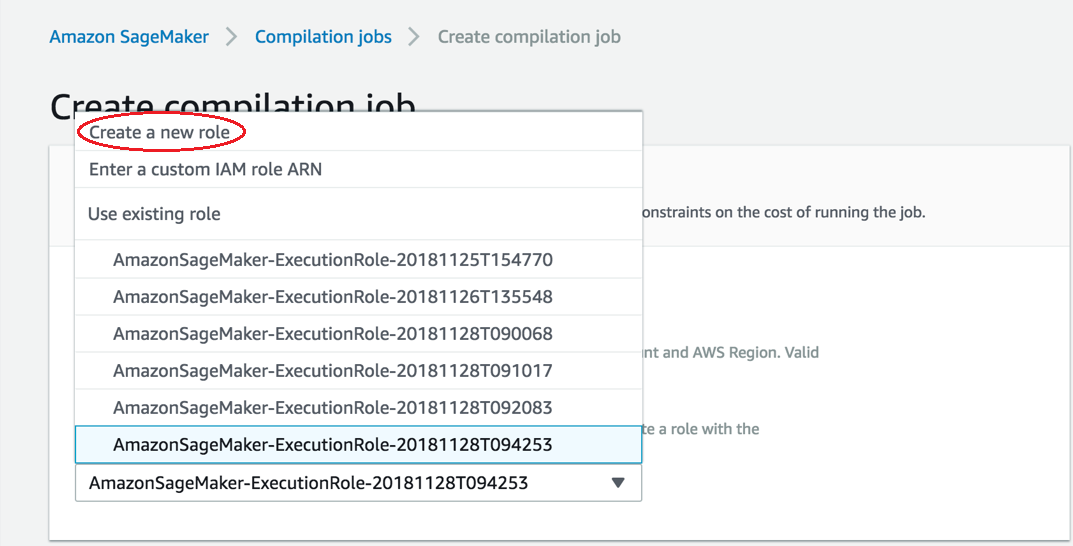Pick role ending in 20181128T092083
Screen dimensions: 1073x546
click(x=332, y=408)
